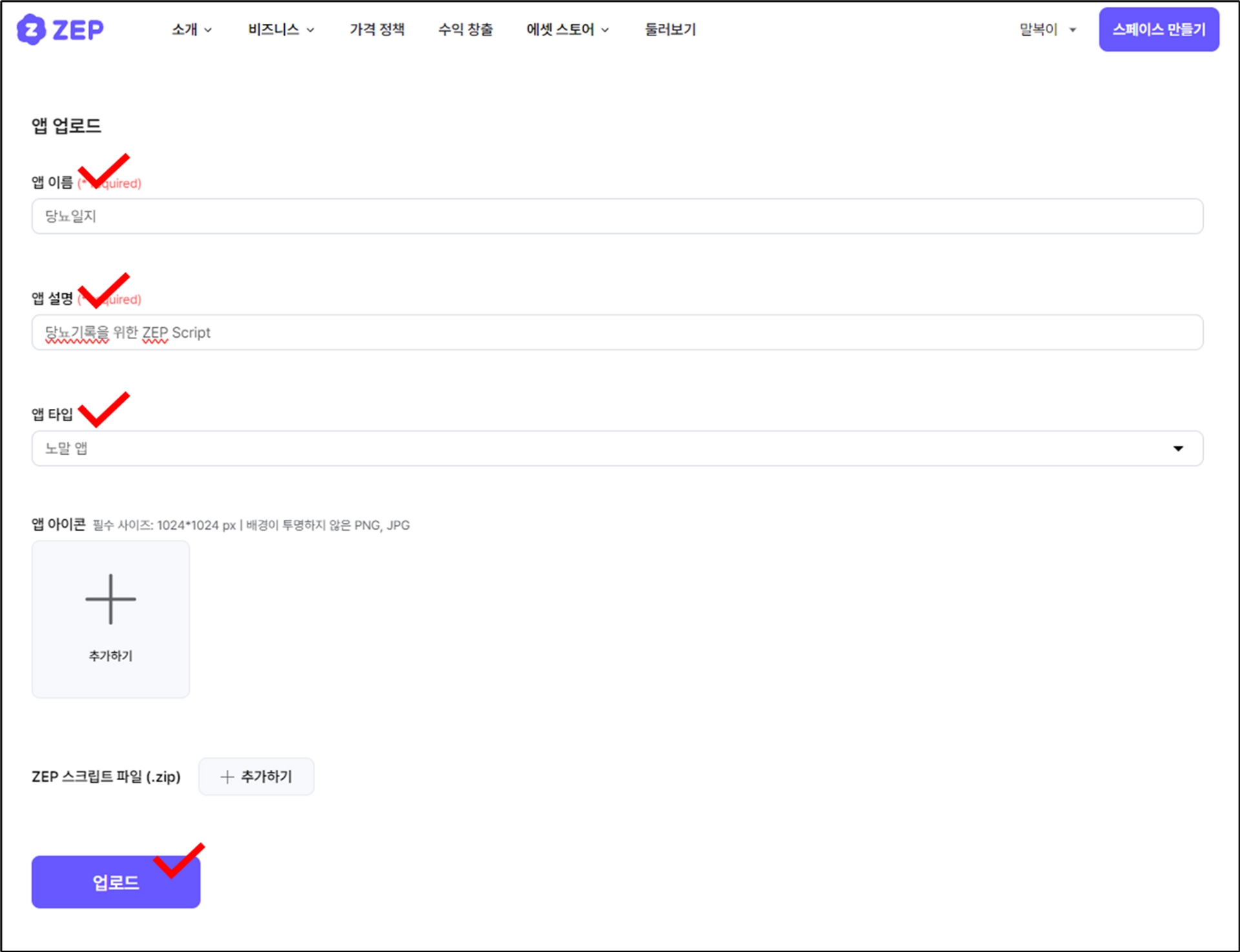Open 에셋 스토어 menu
1240x952 pixels.
(x=560, y=30)
